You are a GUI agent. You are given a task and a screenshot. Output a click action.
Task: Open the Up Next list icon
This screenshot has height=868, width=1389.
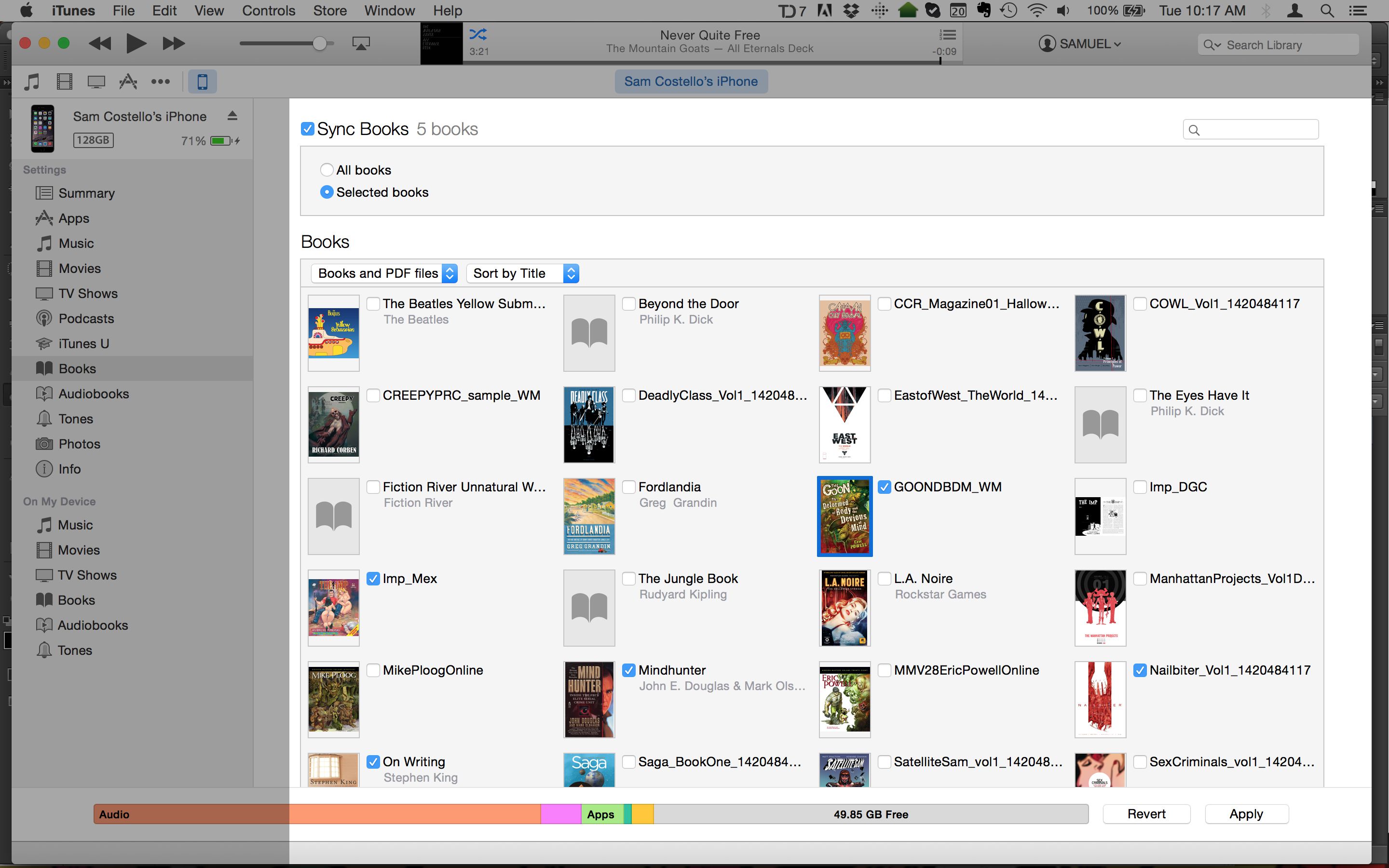pyautogui.click(x=947, y=34)
